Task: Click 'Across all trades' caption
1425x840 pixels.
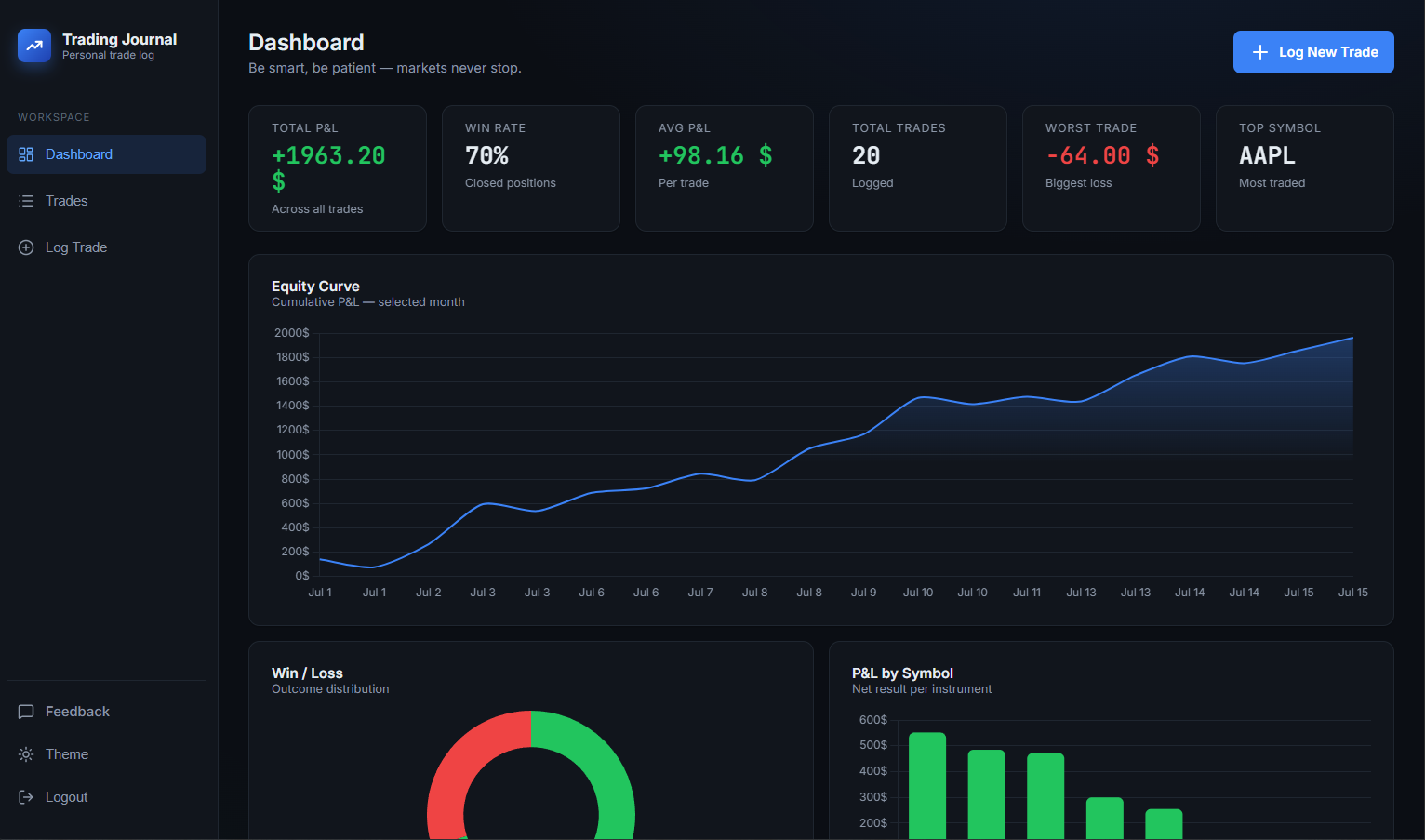Action: (317, 209)
